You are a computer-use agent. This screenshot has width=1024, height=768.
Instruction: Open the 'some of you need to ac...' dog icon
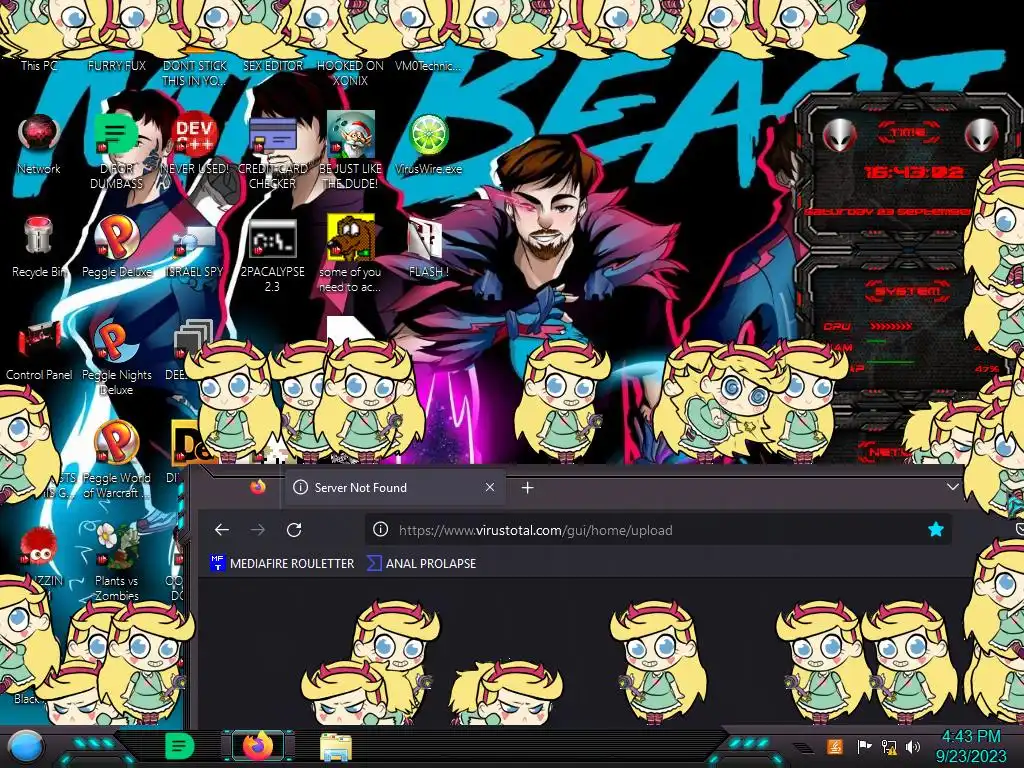(x=350, y=253)
